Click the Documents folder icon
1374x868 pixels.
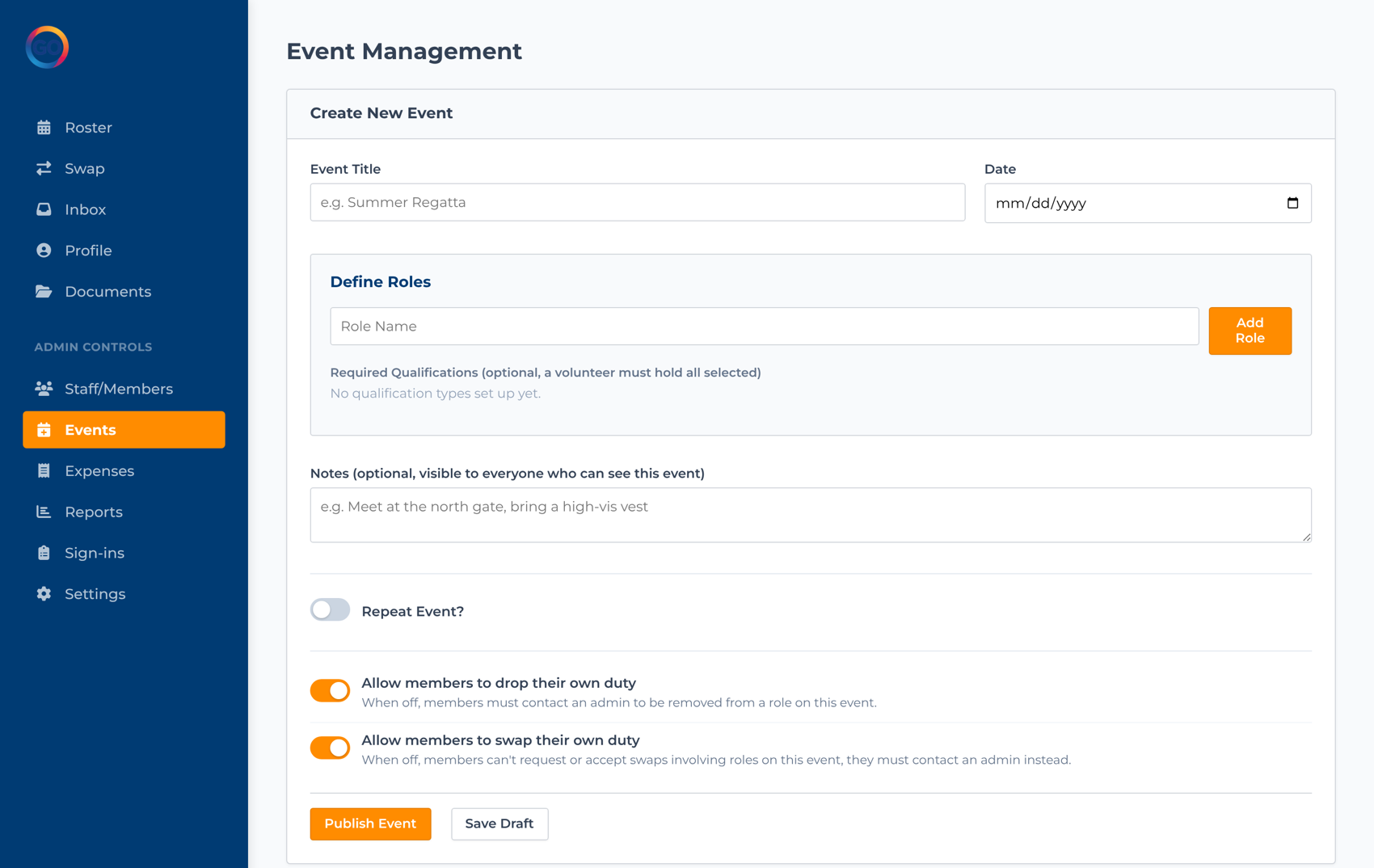(x=44, y=292)
